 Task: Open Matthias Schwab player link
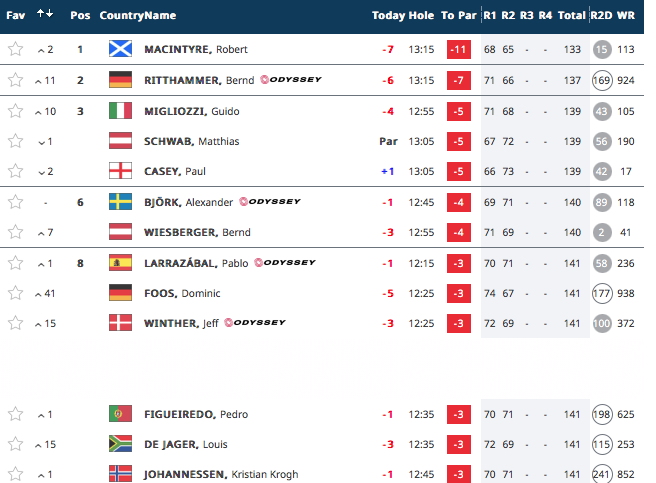pyautogui.click(x=192, y=141)
